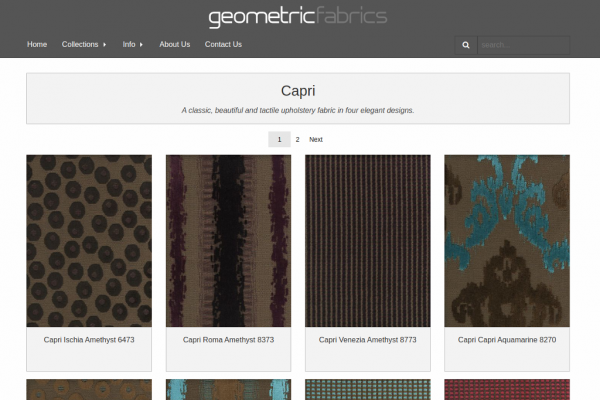This screenshot has width=600, height=400.
Task: Open the Home menu item
Action: (x=37, y=44)
